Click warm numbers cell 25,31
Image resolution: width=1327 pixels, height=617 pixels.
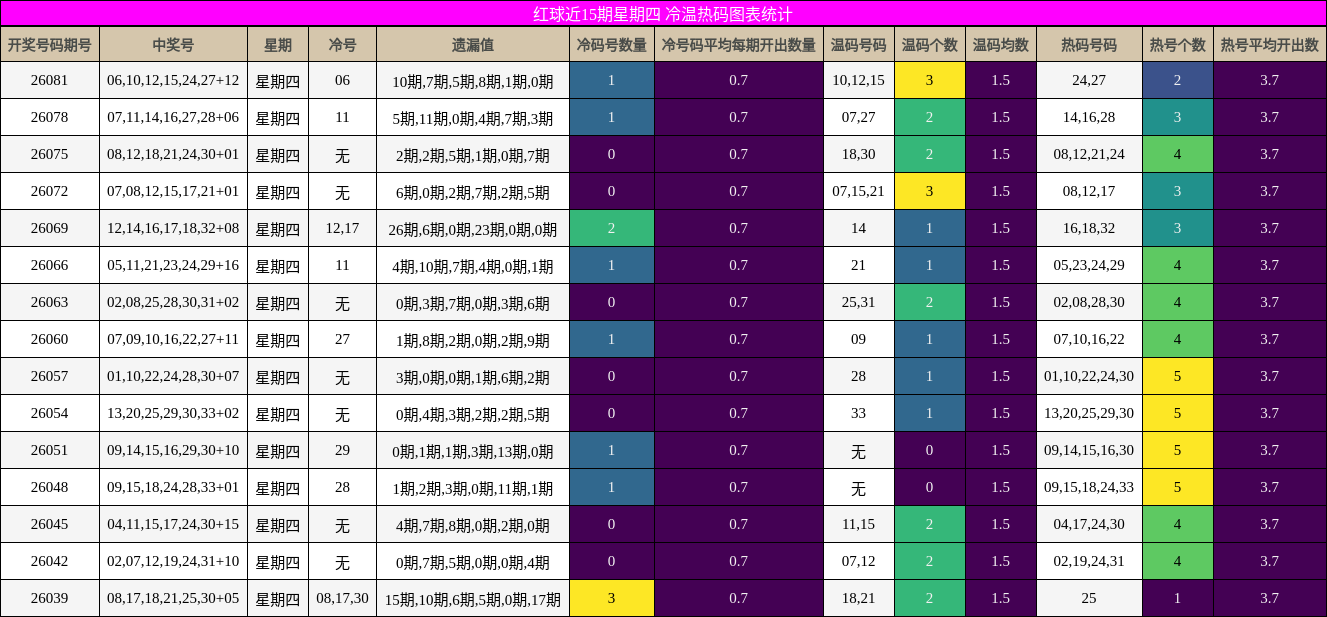(859, 302)
